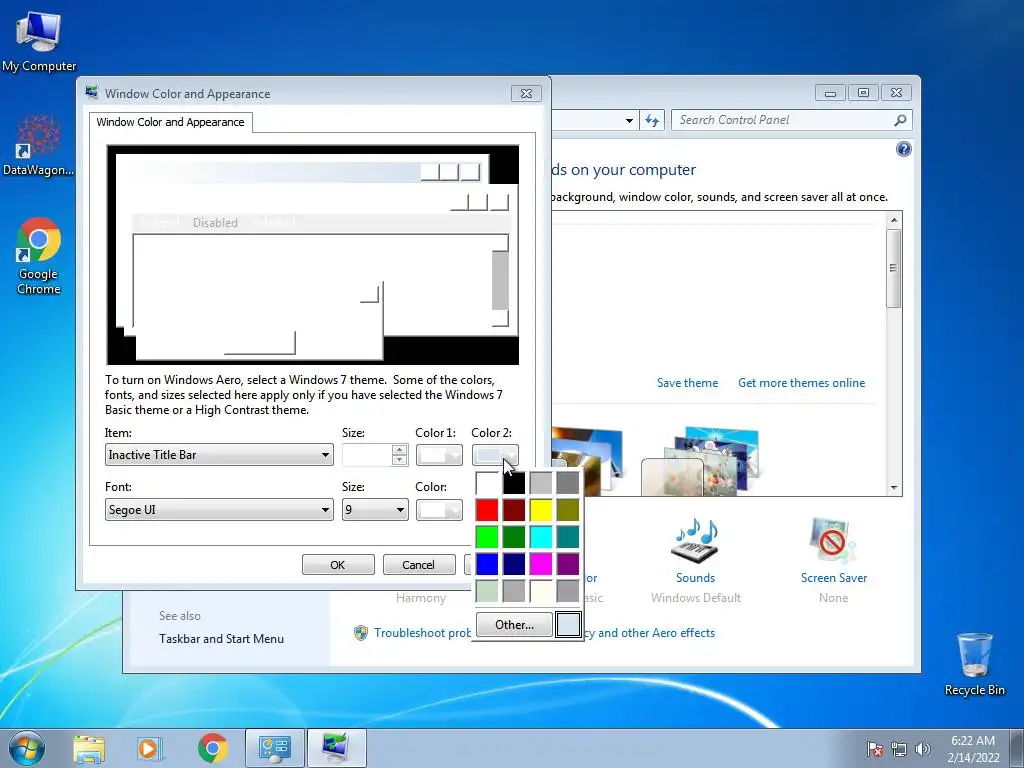Pick the magenta swatch
Viewport: 1024px width, 768px height.
pyautogui.click(x=541, y=564)
